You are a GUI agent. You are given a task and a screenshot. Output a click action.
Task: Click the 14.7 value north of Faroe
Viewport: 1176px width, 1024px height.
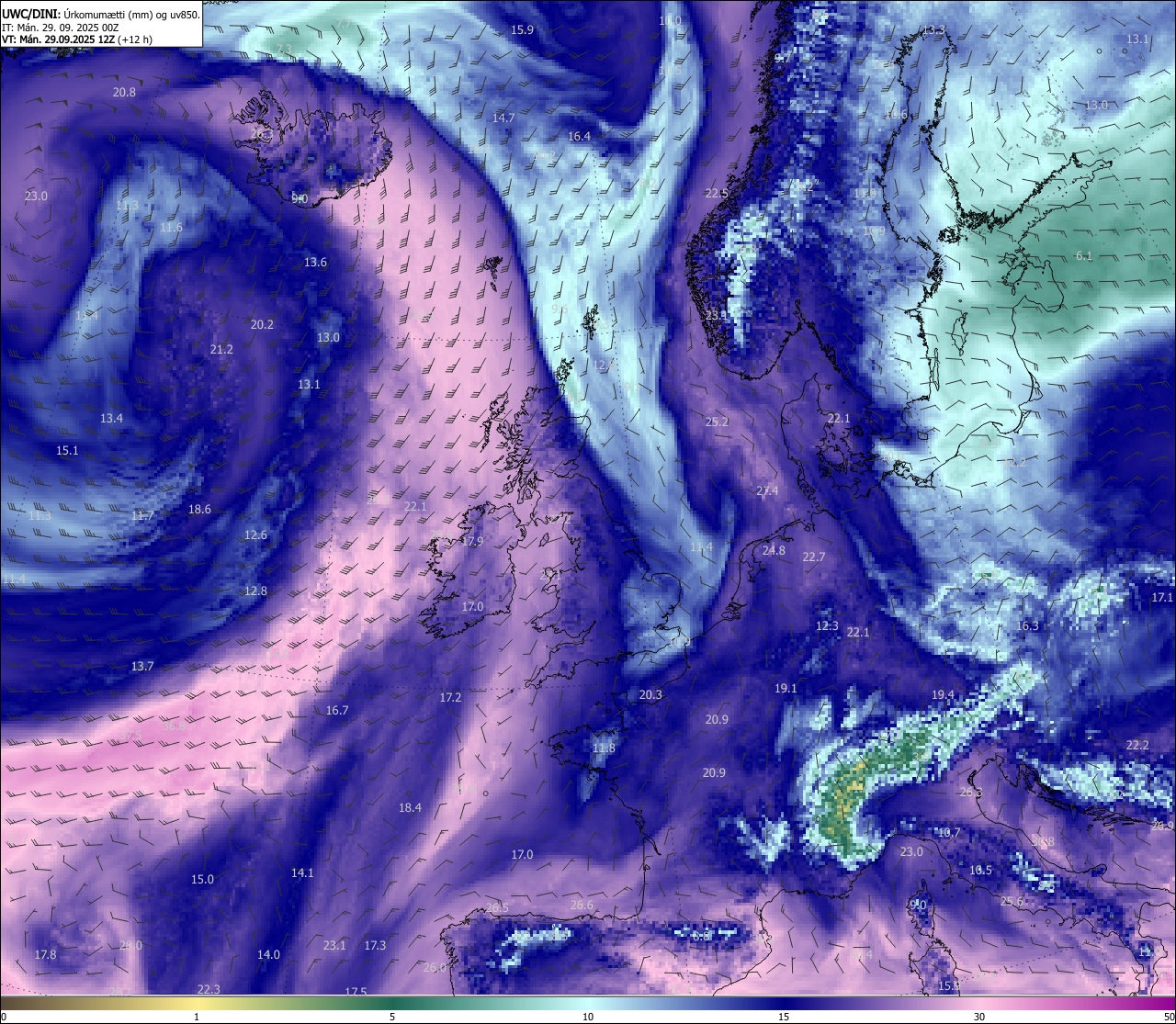(503, 118)
